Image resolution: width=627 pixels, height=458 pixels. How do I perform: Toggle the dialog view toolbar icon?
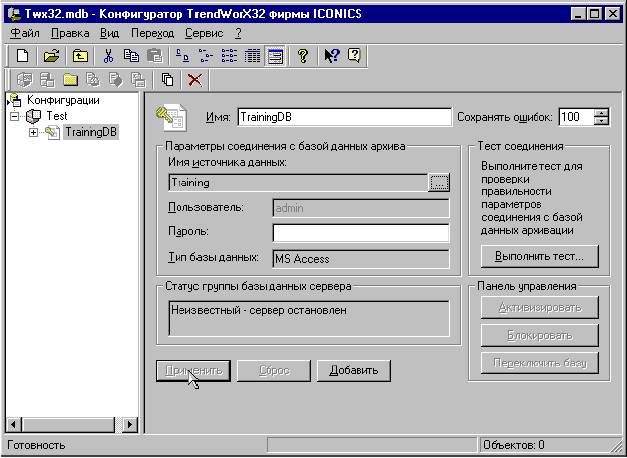[x=276, y=56]
